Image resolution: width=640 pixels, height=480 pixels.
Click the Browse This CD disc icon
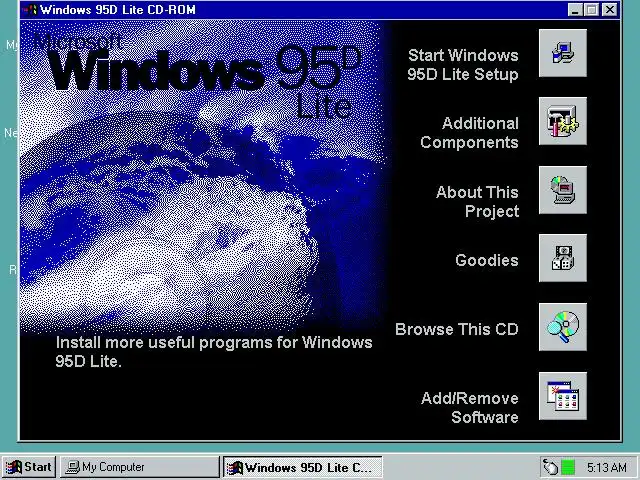563,327
